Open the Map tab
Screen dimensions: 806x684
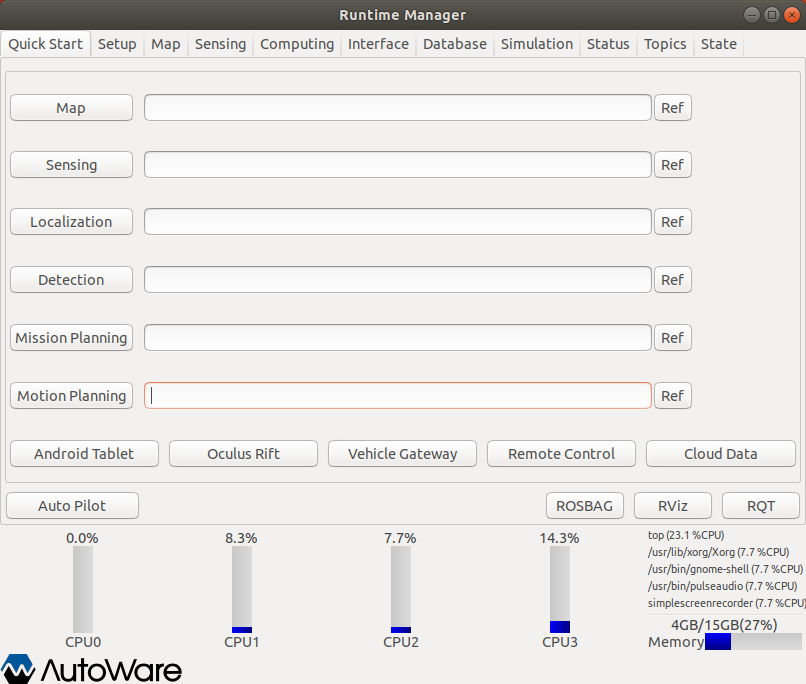point(166,44)
